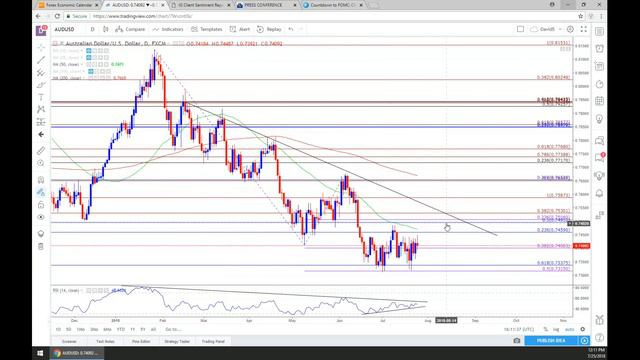Open the Windows Start menu
The image size is (640, 360).
point(40,353)
